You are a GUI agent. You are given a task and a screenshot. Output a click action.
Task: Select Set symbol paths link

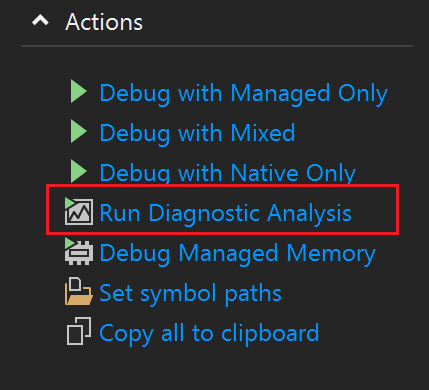pyautogui.click(x=191, y=294)
